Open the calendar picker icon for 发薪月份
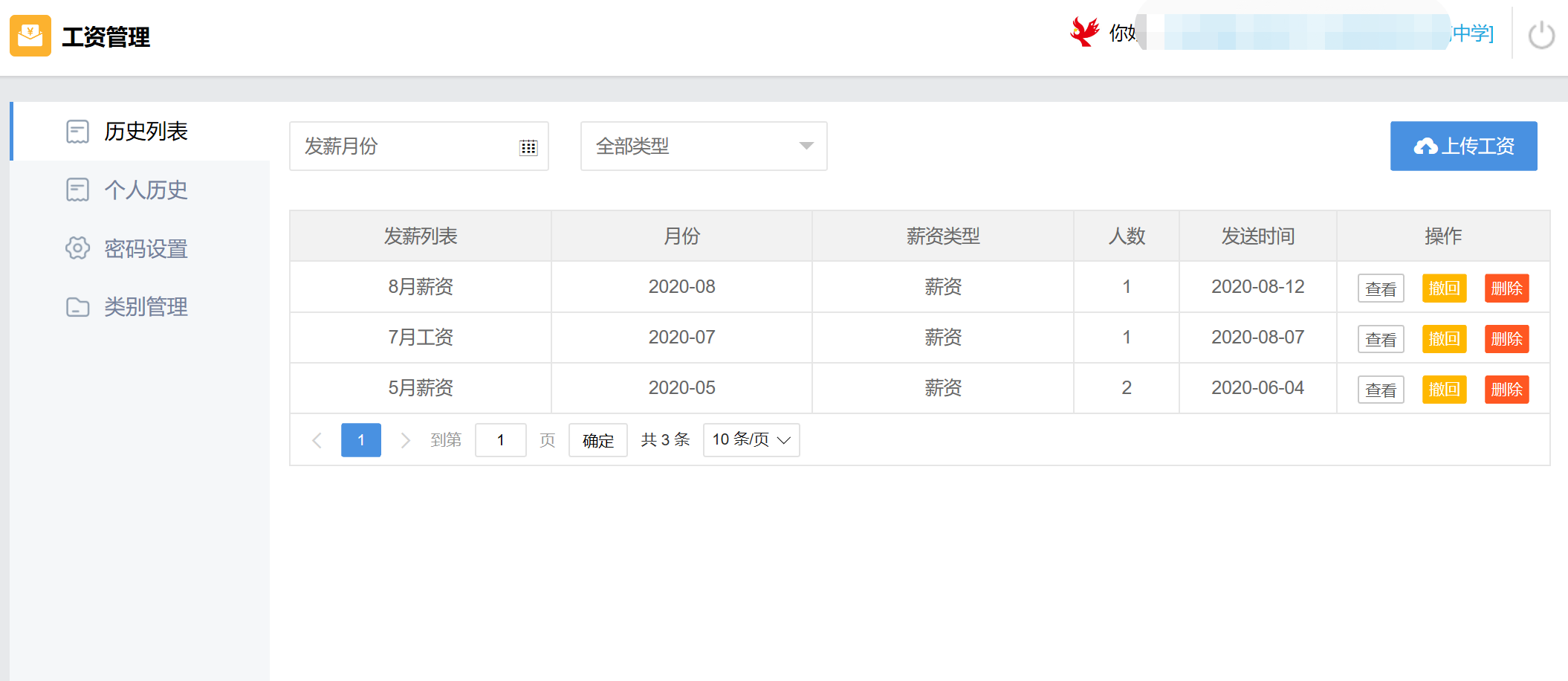Screen dimensions: 1568x681 (528, 147)
